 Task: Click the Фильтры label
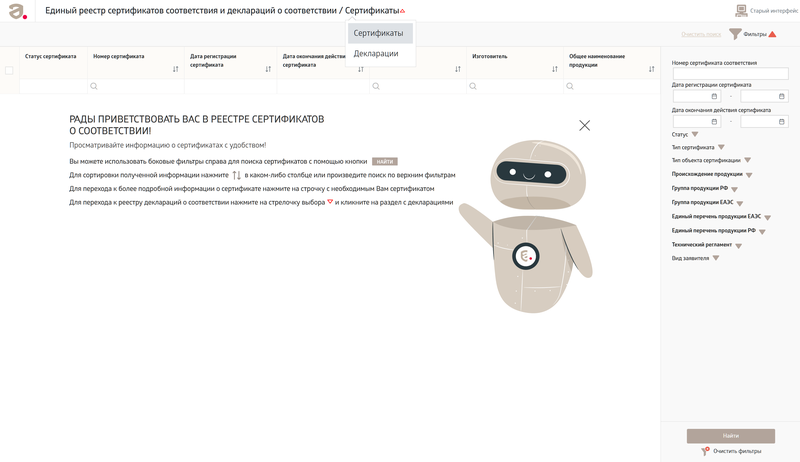(x=755, y=34)
